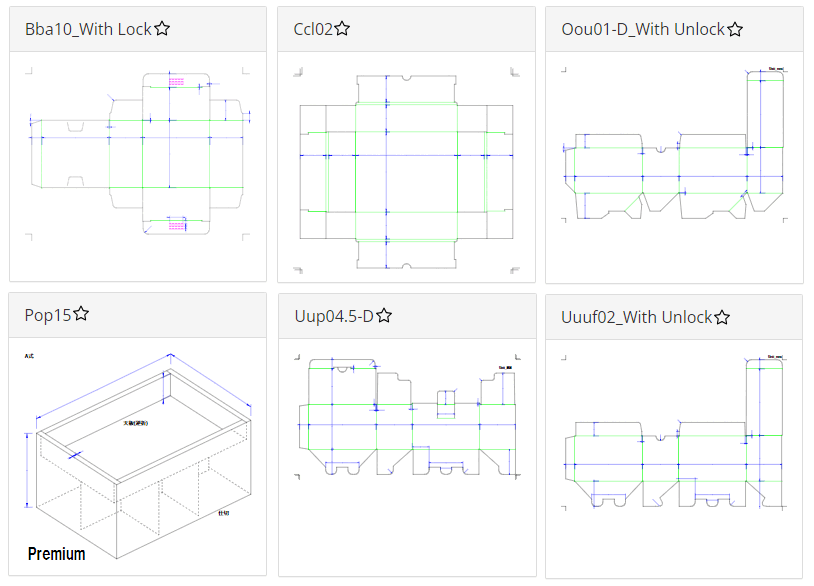The image size is (814, 586).
Task: Select the Pop15 title label
Action: coord(48,315)
